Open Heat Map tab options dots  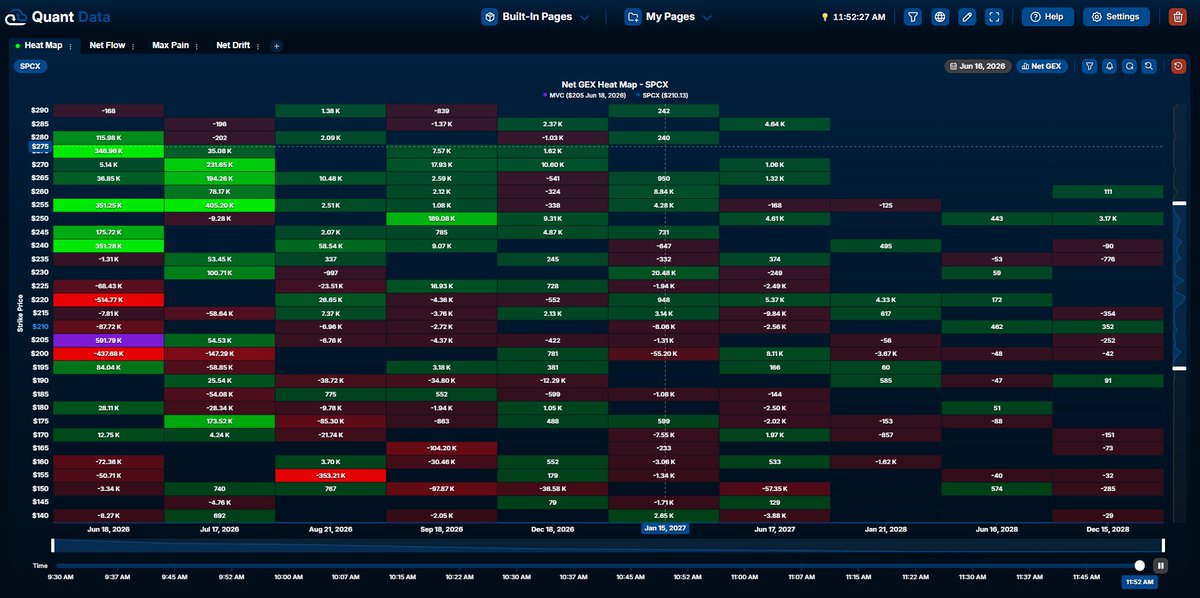(x=70, y=46)
